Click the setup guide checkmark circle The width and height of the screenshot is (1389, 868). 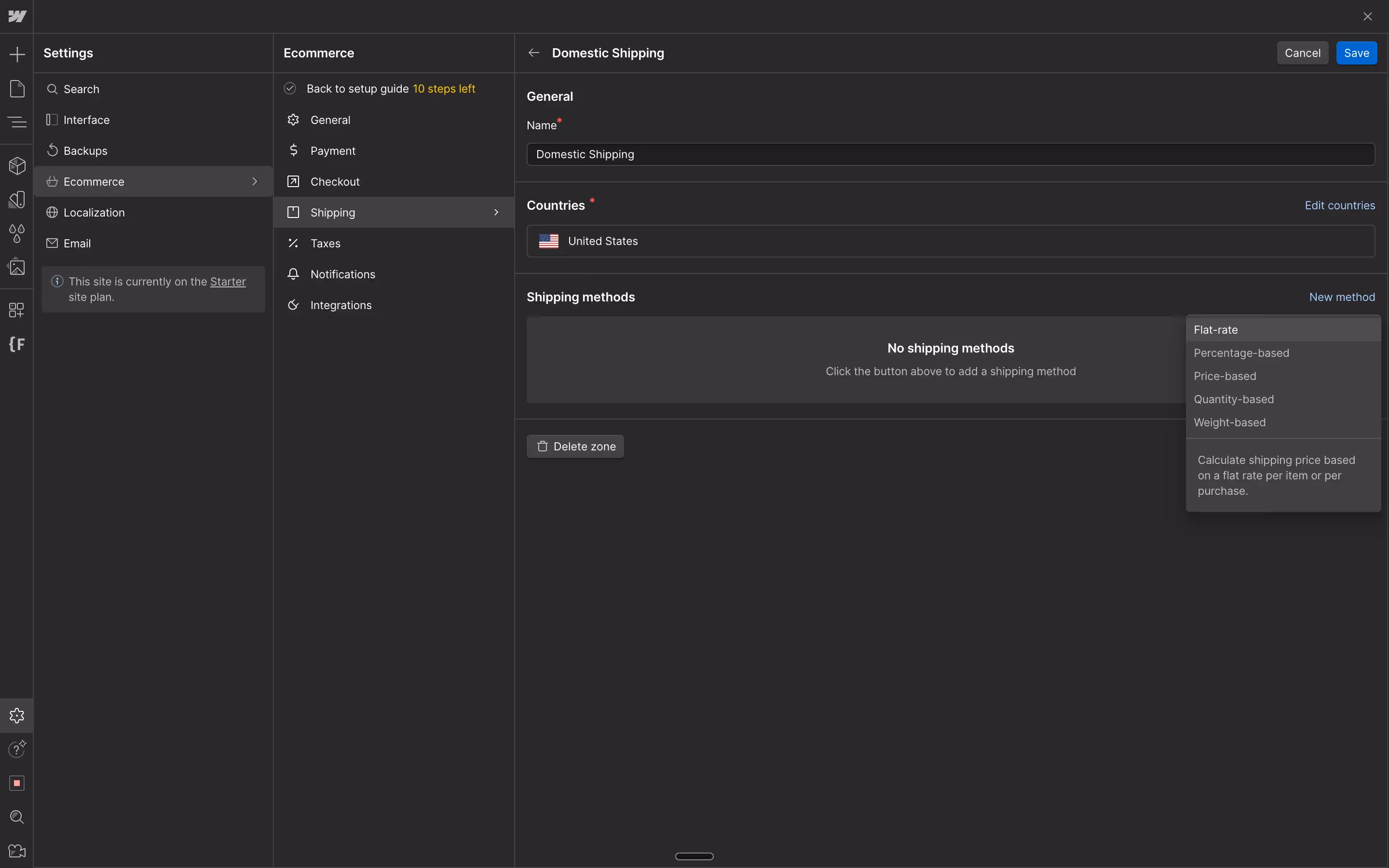[290, 88]
